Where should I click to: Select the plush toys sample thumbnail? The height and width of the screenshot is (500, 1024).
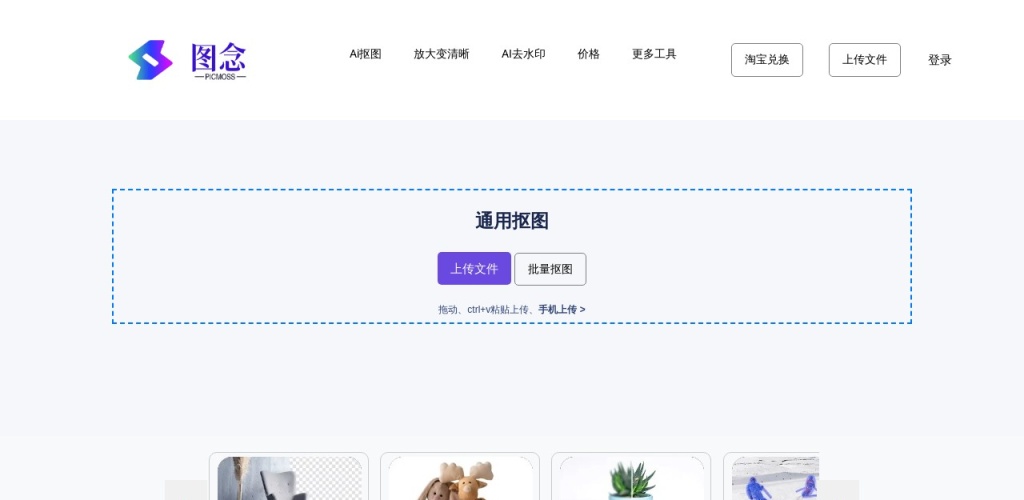pos(460,477)
